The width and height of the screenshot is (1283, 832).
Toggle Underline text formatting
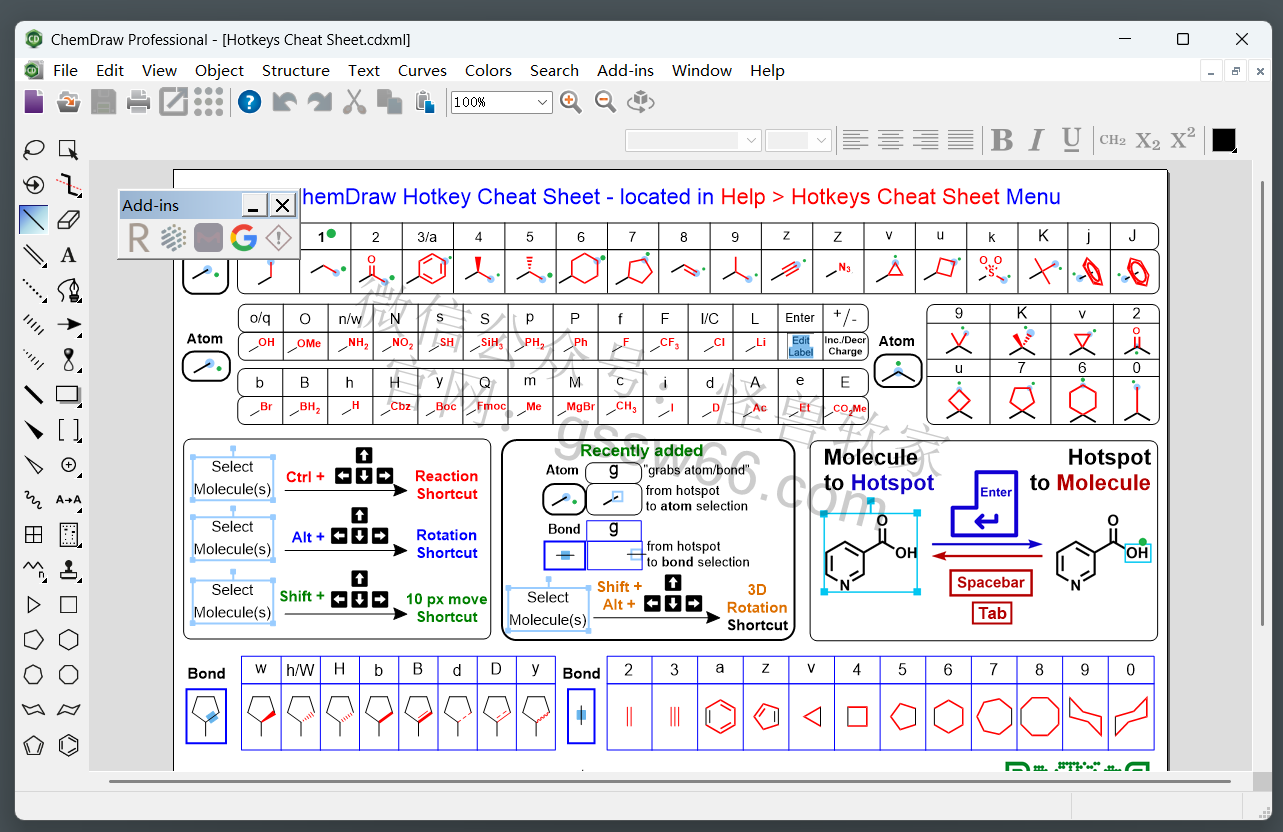coord(1071,140)
